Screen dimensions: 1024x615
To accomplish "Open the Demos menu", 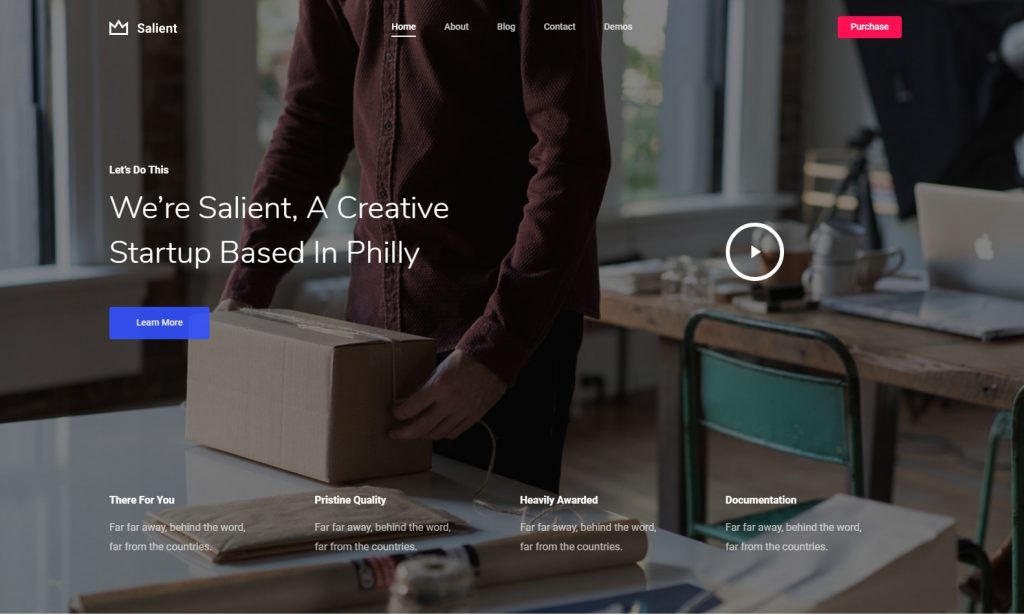I will [x=618, y=27].
